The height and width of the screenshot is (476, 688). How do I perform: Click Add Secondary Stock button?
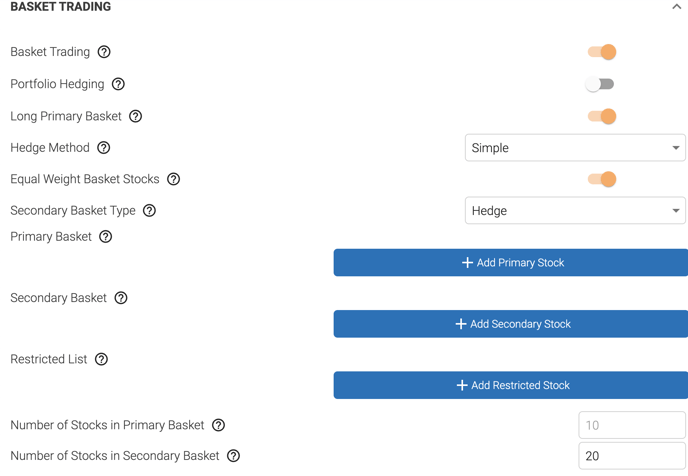coord(511,324)
